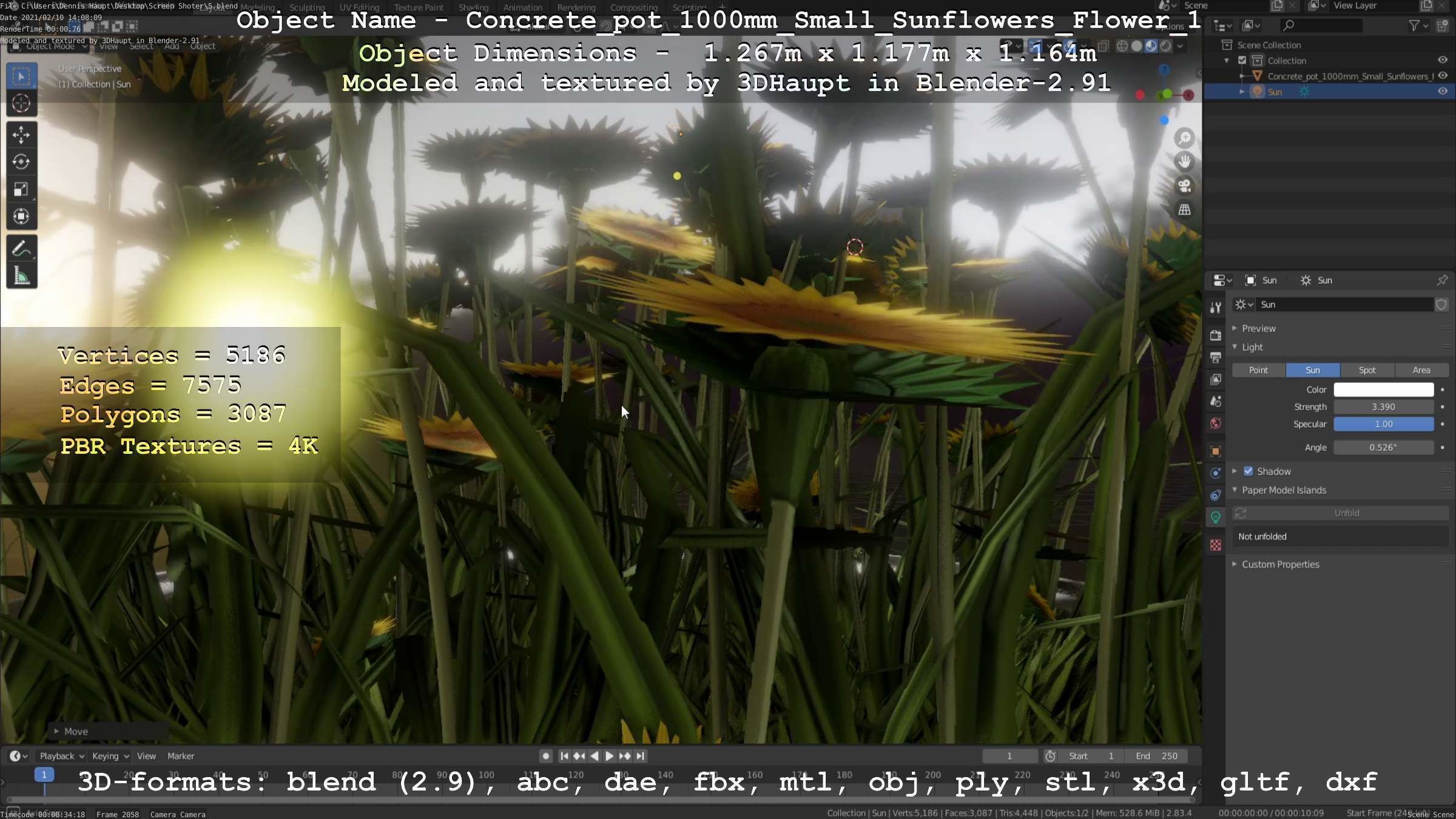The width and height of the screenshot is (1456, 819).
Task: Click the Specular value slider
Action: (x=1384, y=424)
